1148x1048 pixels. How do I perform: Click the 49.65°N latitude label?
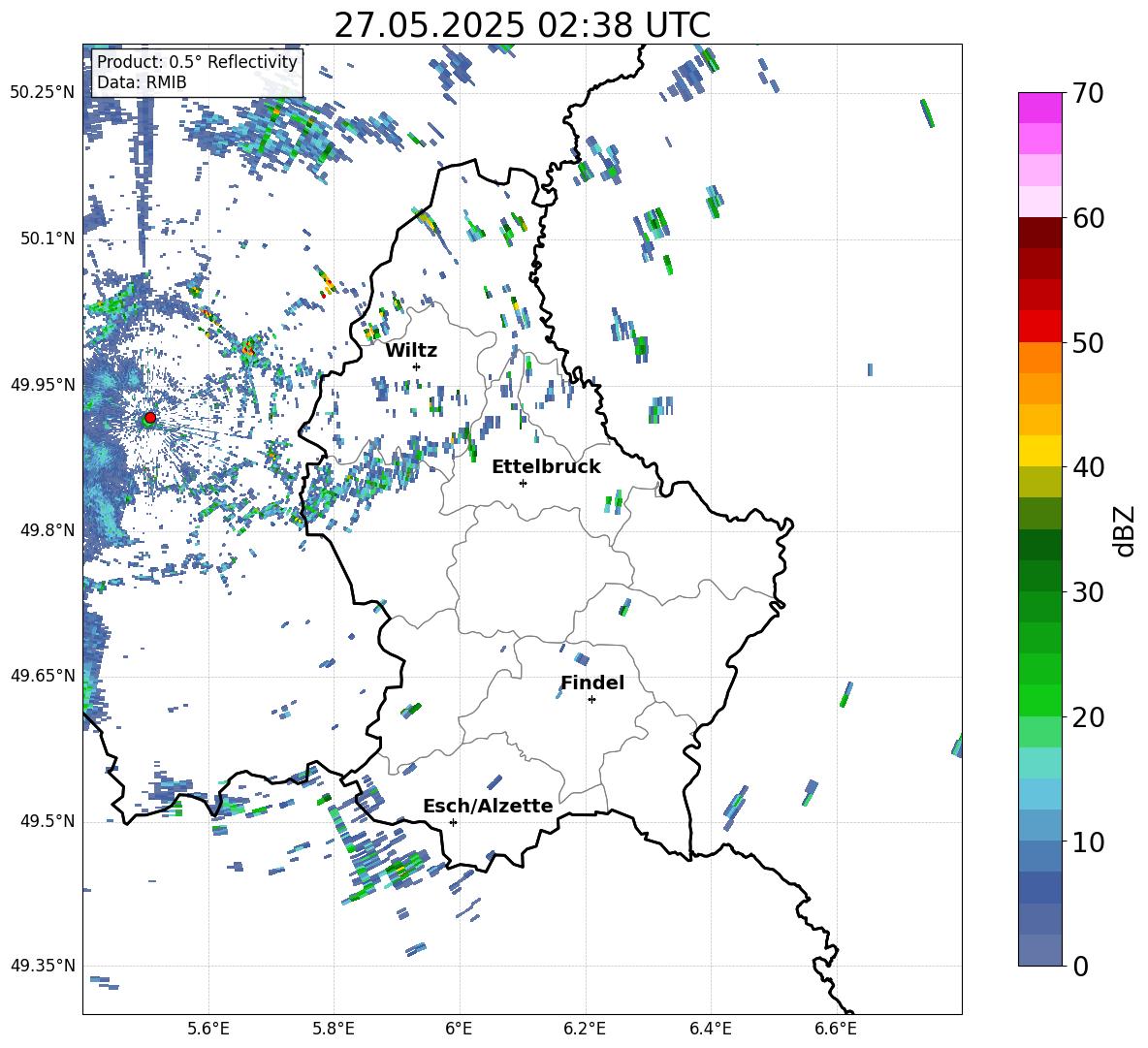coord(43,676)
